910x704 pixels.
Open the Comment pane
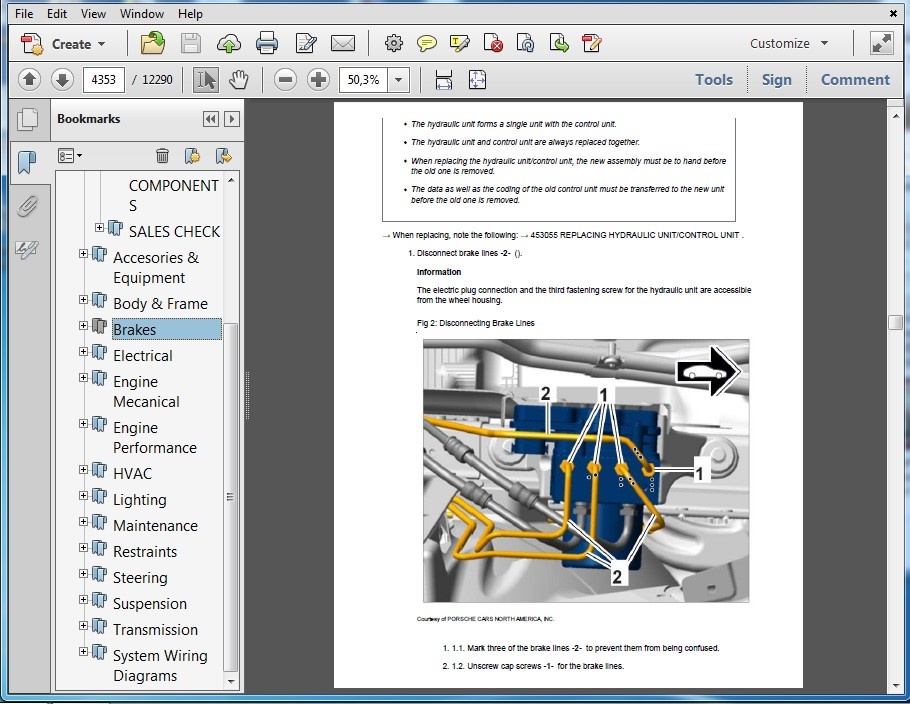click(855, 80)
